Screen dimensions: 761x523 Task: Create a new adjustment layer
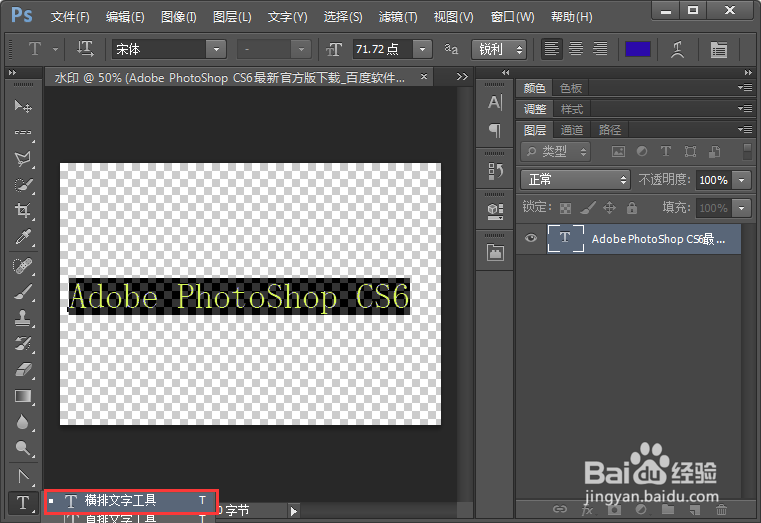pyautogui.click(x=641, y=509)
